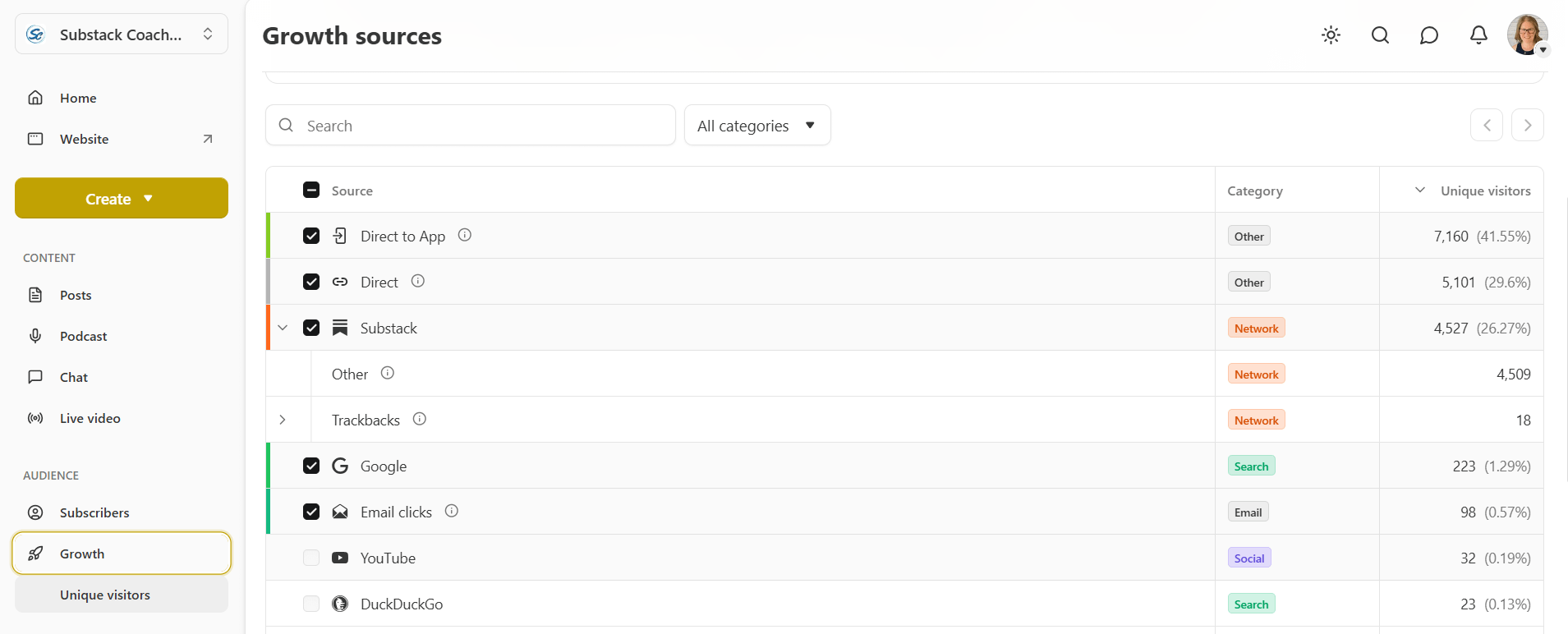Collapse the Substack source row
Screen dimensions: 1568x634
point(283,328)
